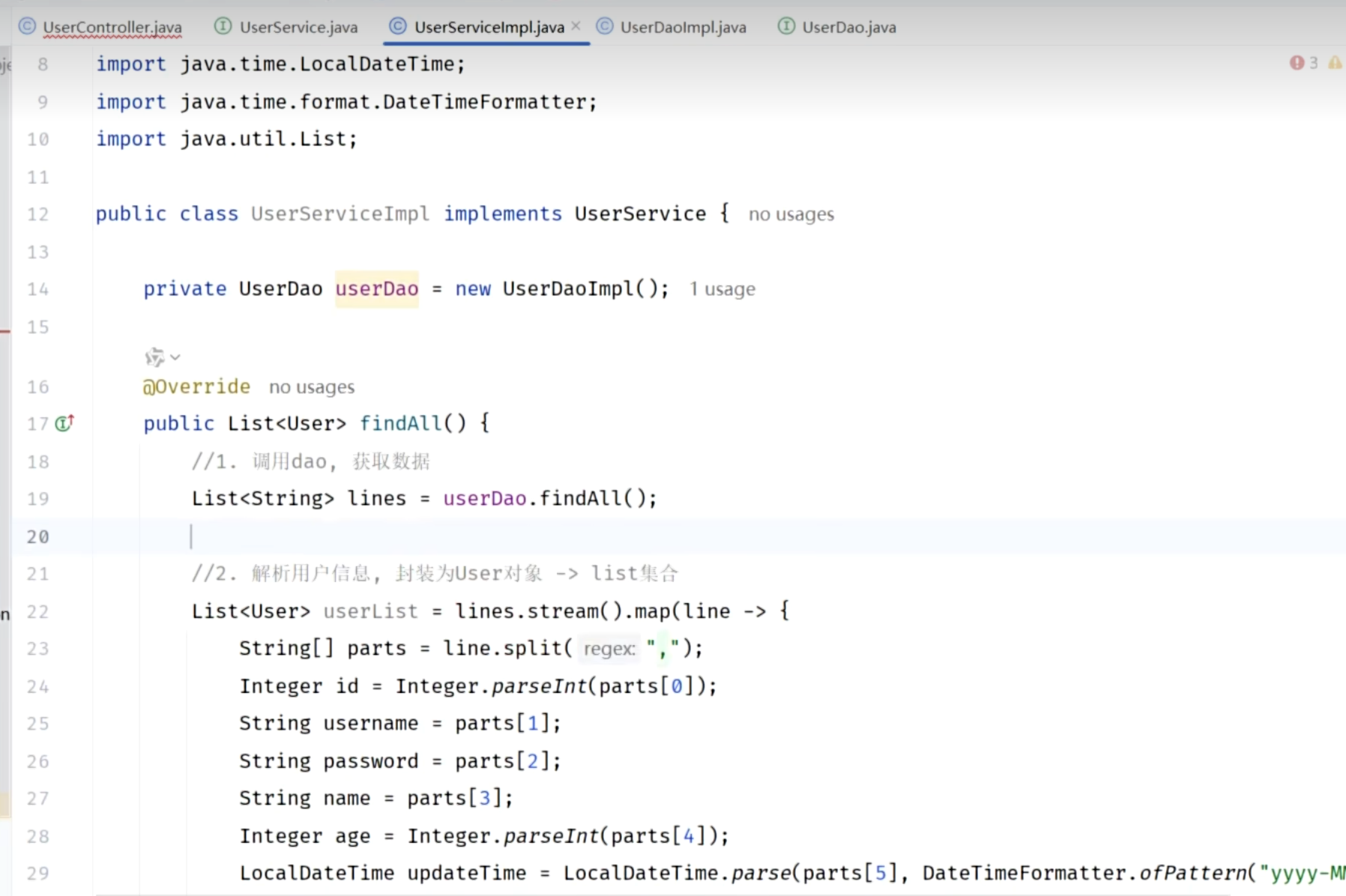
Task: Open the UserController.java tab
Action: (x=112, y=28)
